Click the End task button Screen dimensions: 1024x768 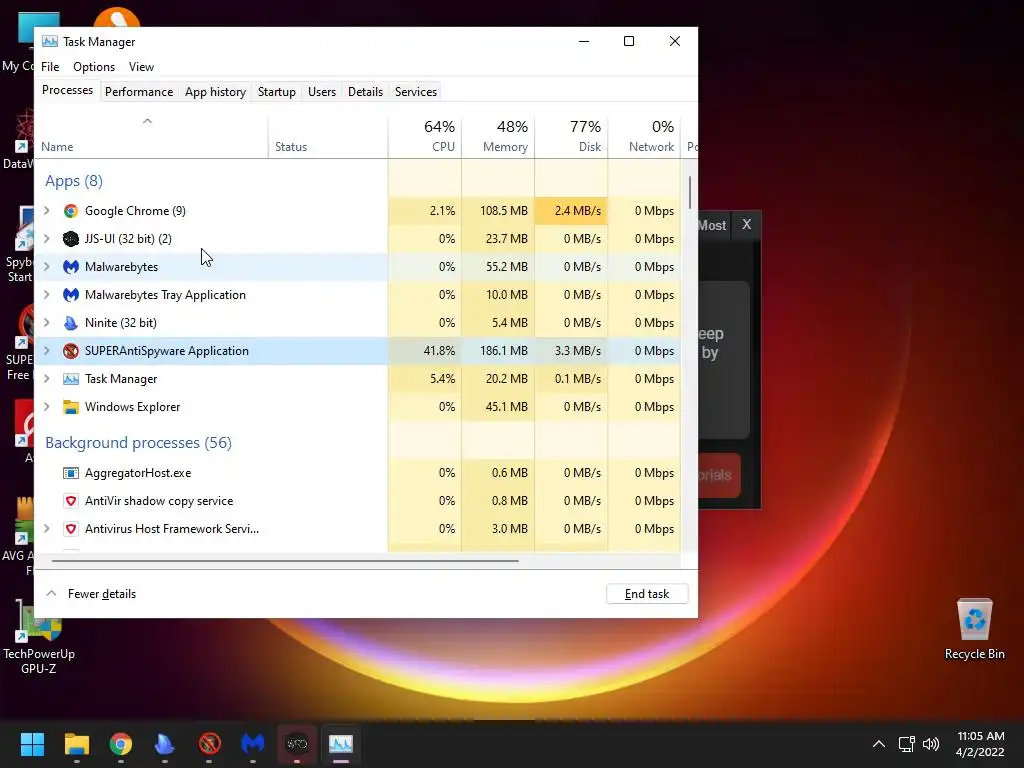[x=647, y=594]
